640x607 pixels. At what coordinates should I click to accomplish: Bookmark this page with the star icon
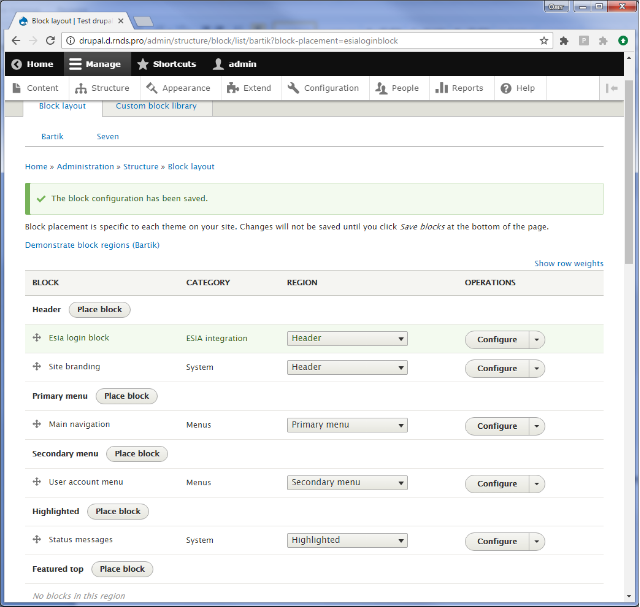click(544, 41)
